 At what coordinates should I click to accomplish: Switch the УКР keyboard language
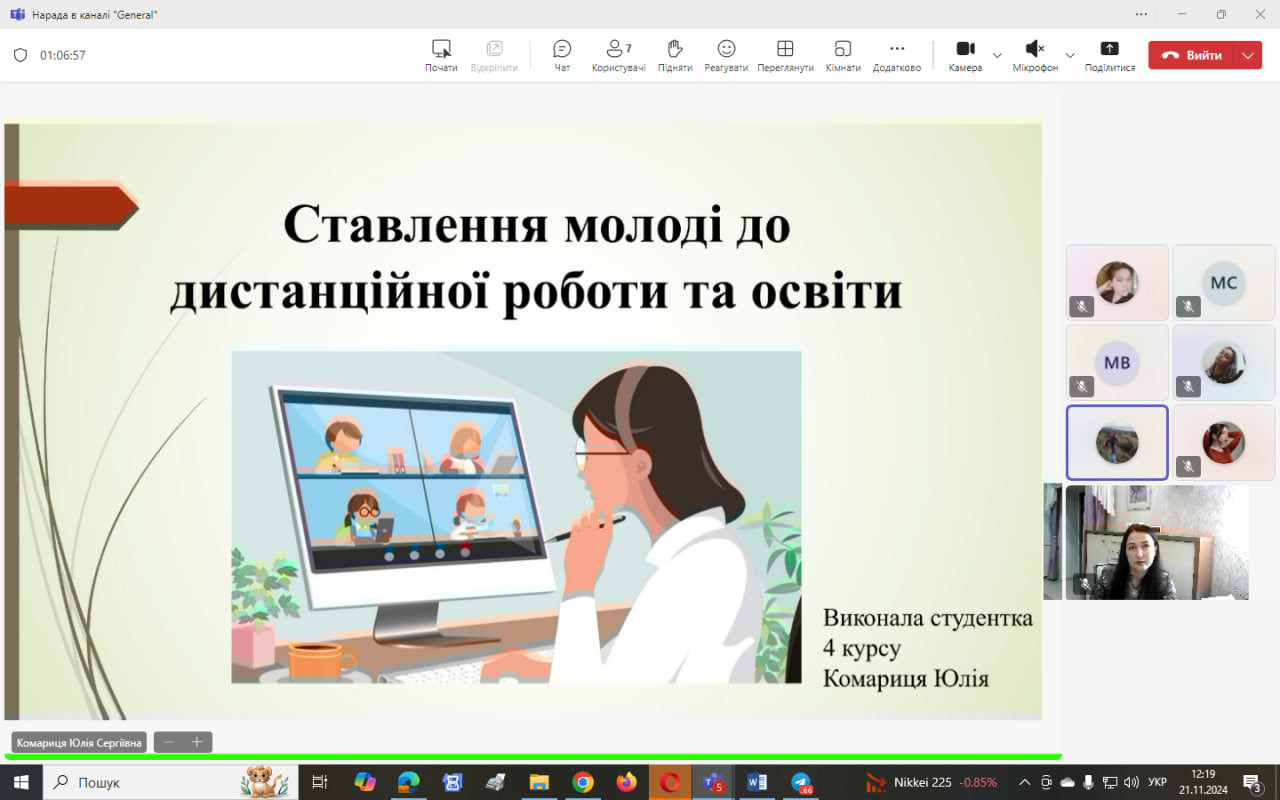(x=1157, y=782)
